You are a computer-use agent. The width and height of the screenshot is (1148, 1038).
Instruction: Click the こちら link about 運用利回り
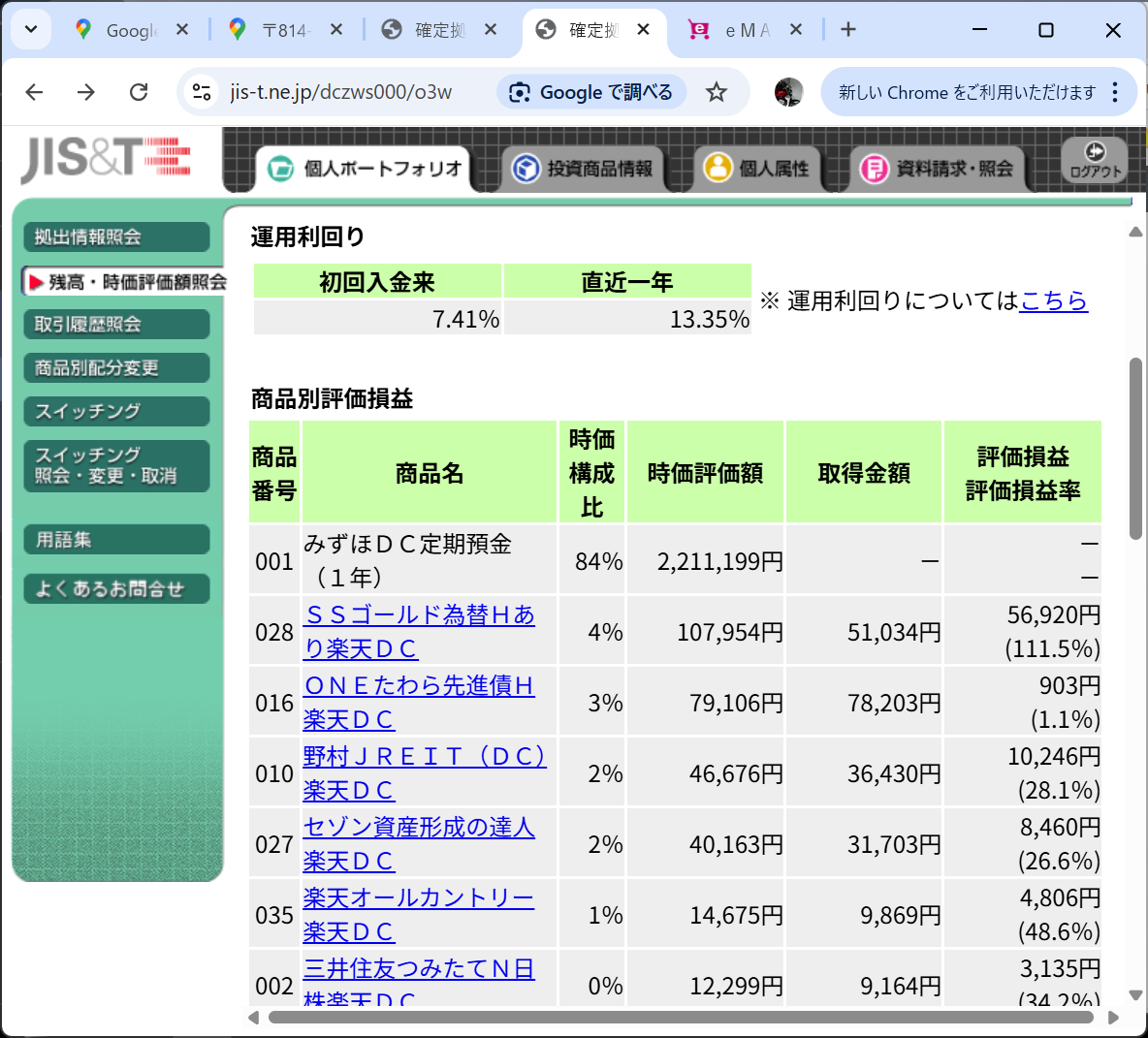1053,300
